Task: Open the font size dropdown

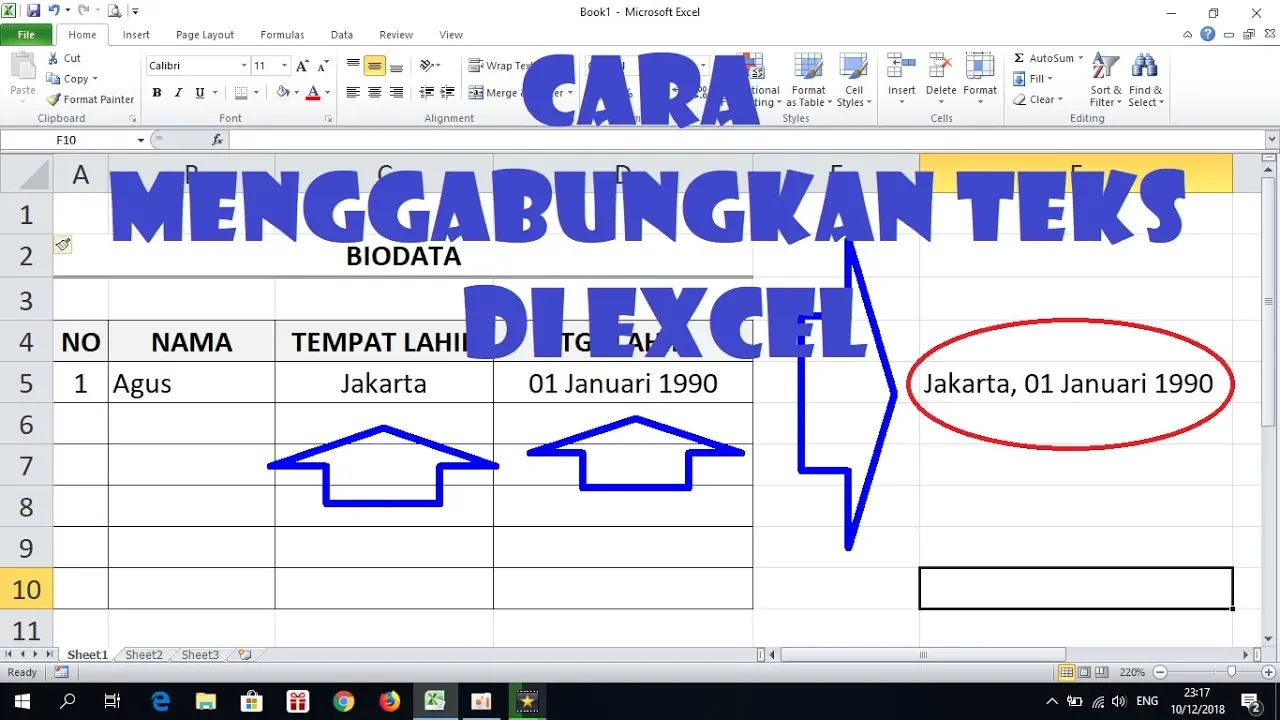Action: pyautogui.click(x=284, y=66)
